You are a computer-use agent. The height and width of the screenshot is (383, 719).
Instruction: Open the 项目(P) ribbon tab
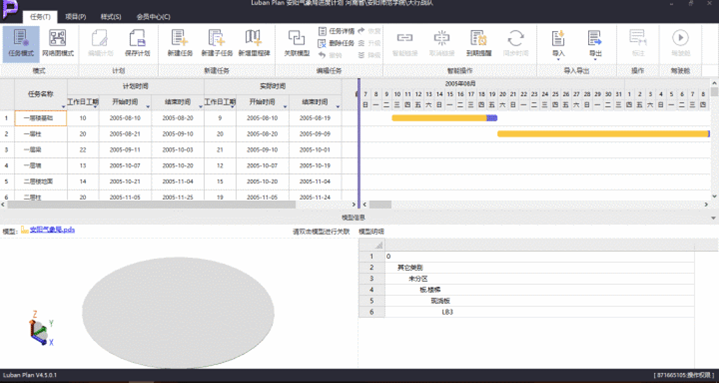[76, 17]
